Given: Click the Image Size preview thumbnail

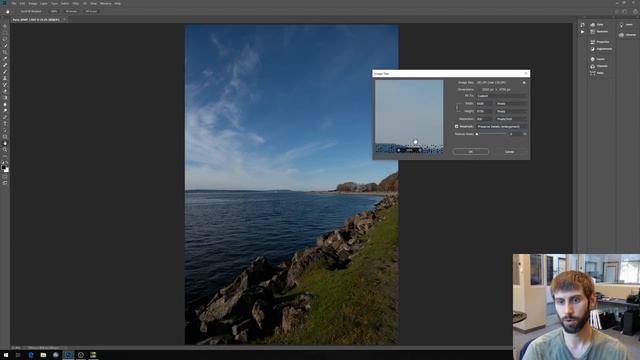Looking at the screenshot, I should click(x=409, y=117).
